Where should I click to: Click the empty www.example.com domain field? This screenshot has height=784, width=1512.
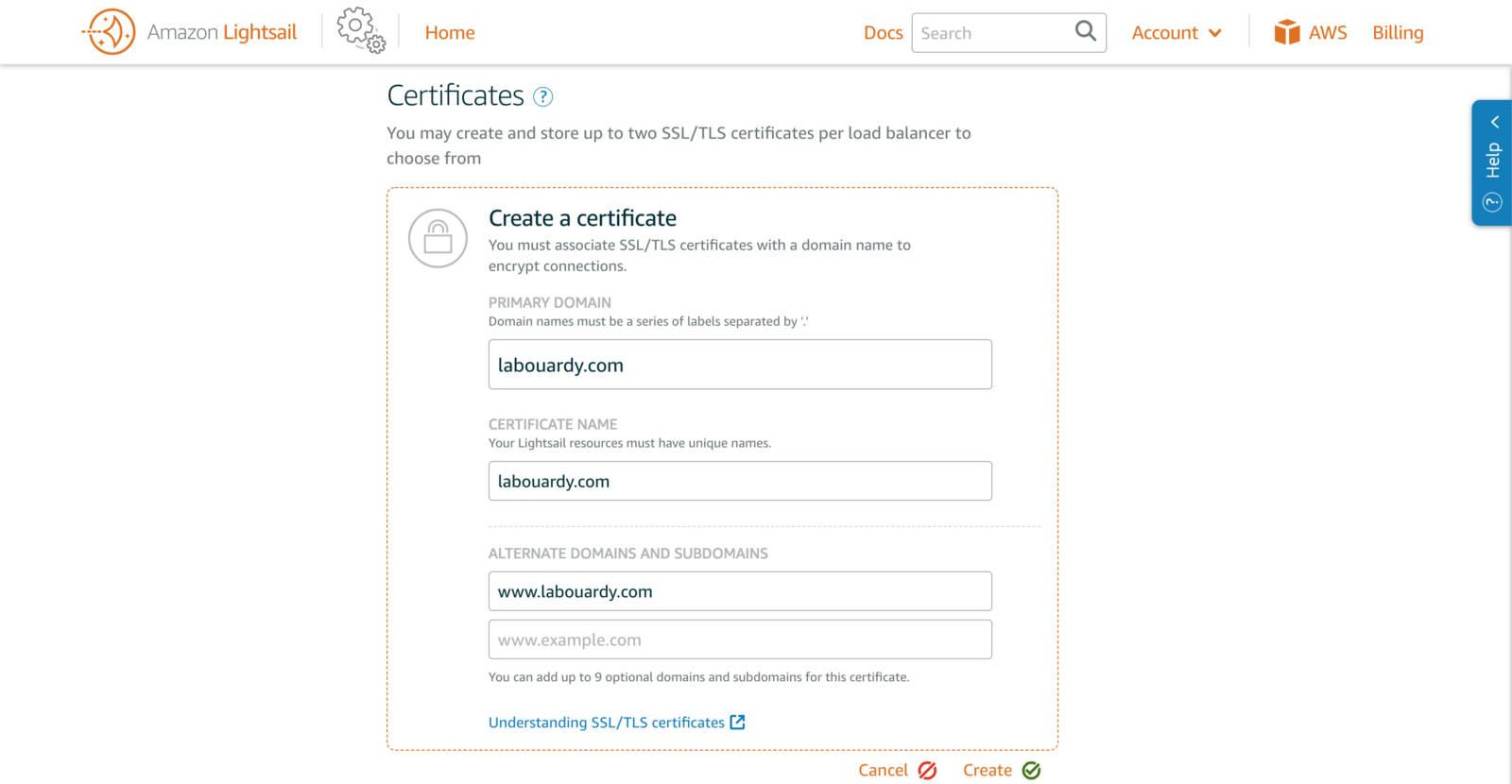pyautogui.click(x=740, y=639)
